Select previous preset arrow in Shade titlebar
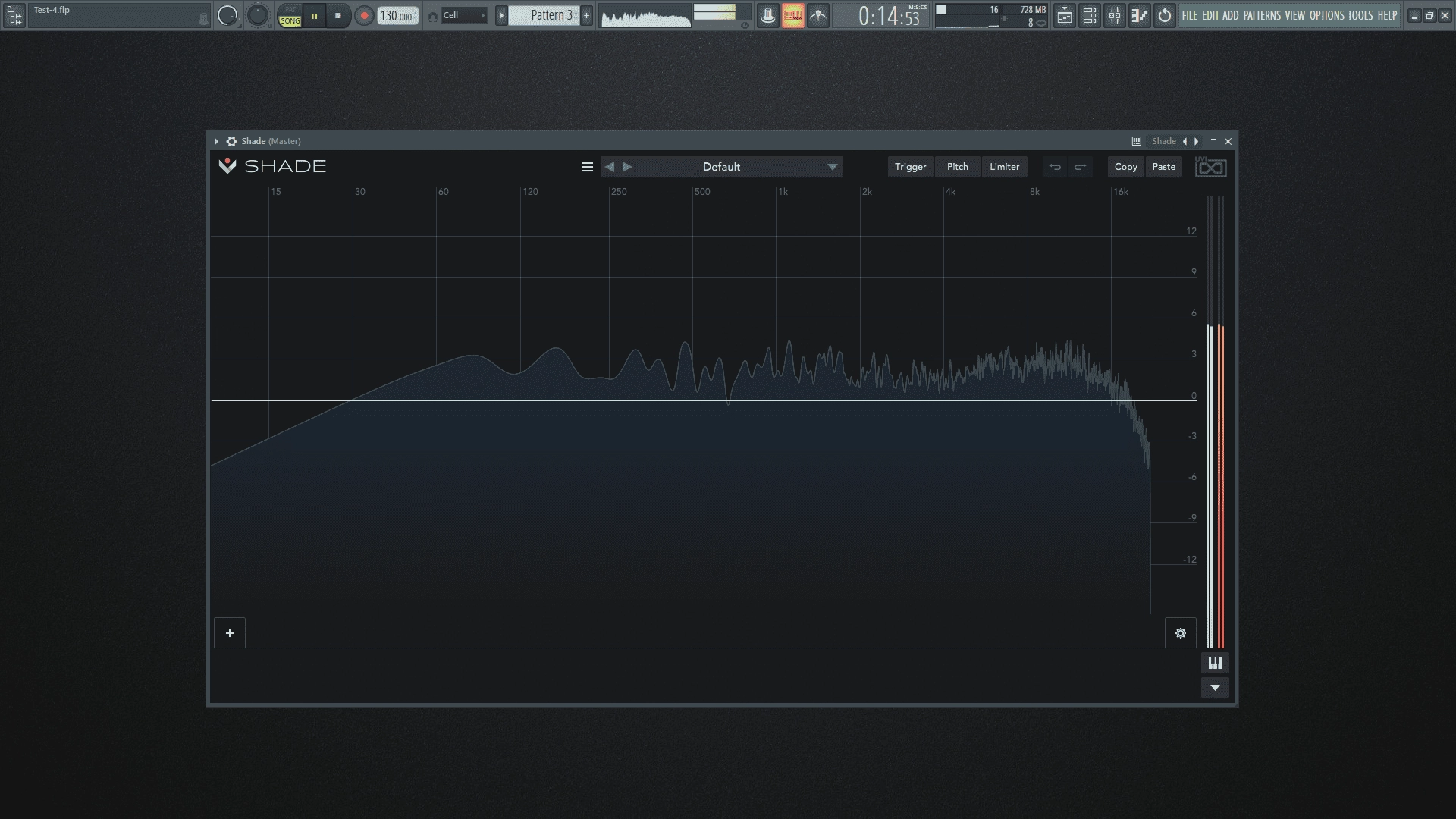Screen dimensions: 1456x819 click(x=1185, y=141)
